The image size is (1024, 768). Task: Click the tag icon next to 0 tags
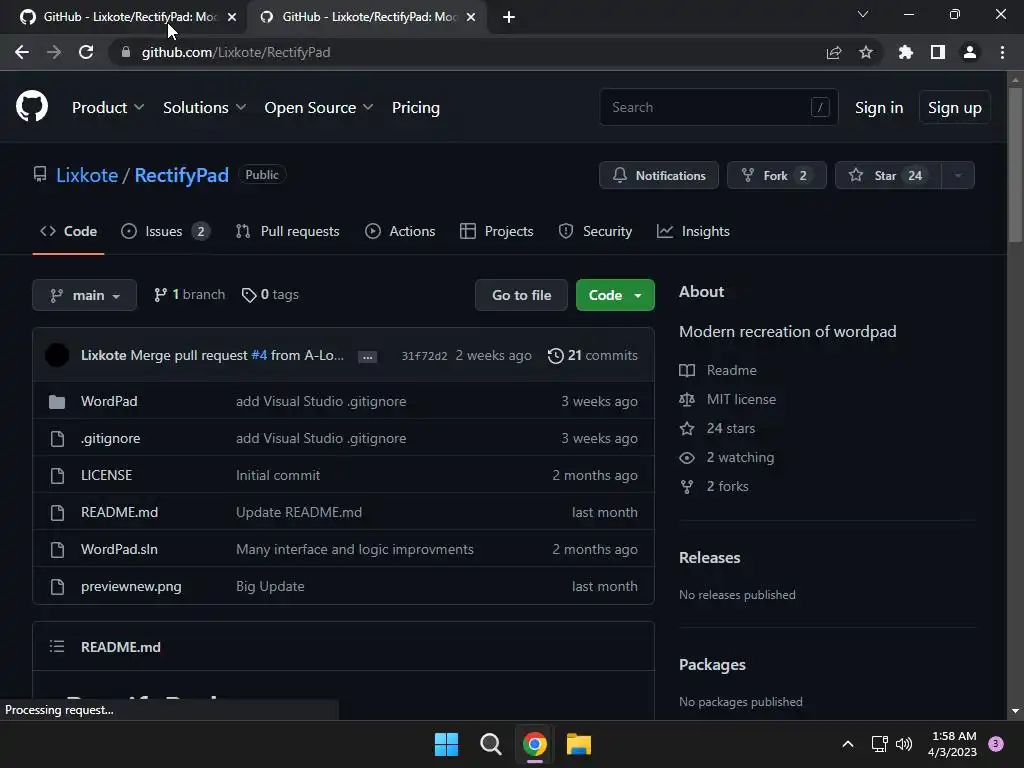[249, 295]
